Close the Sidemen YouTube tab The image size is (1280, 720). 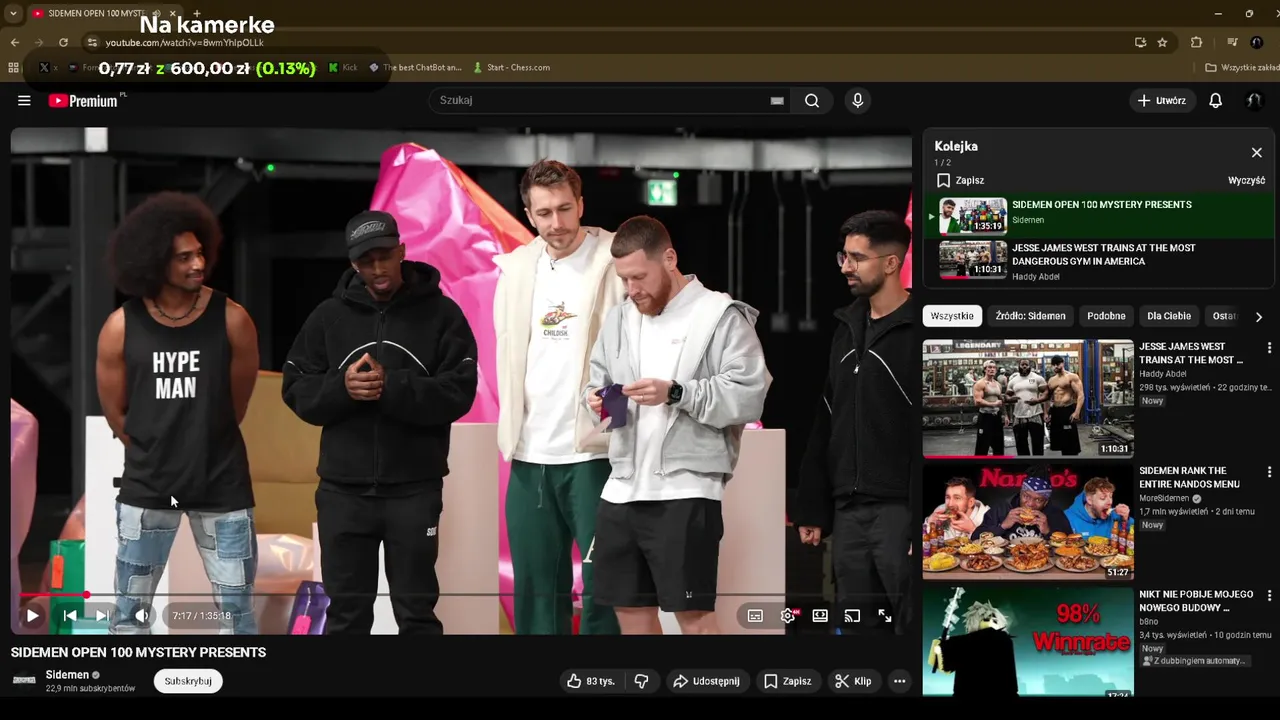[172, 13]
